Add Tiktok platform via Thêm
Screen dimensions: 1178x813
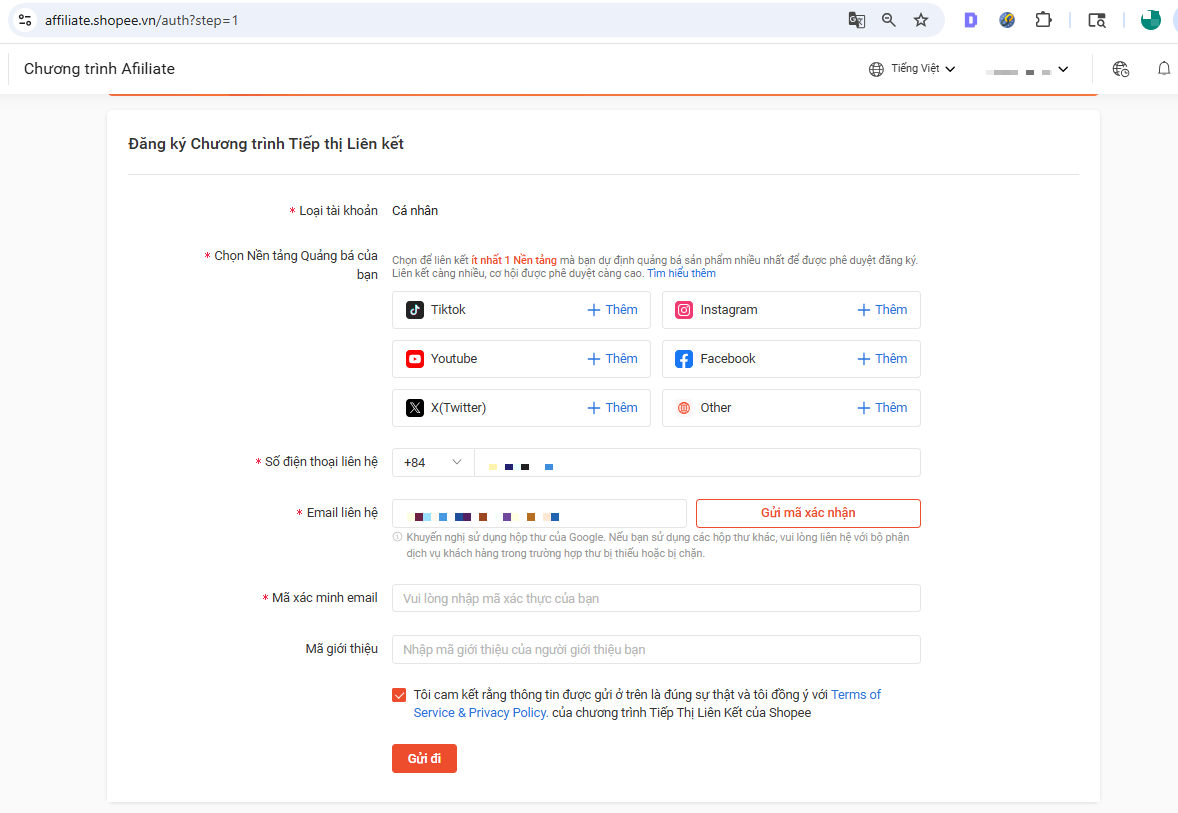point(612,310)
